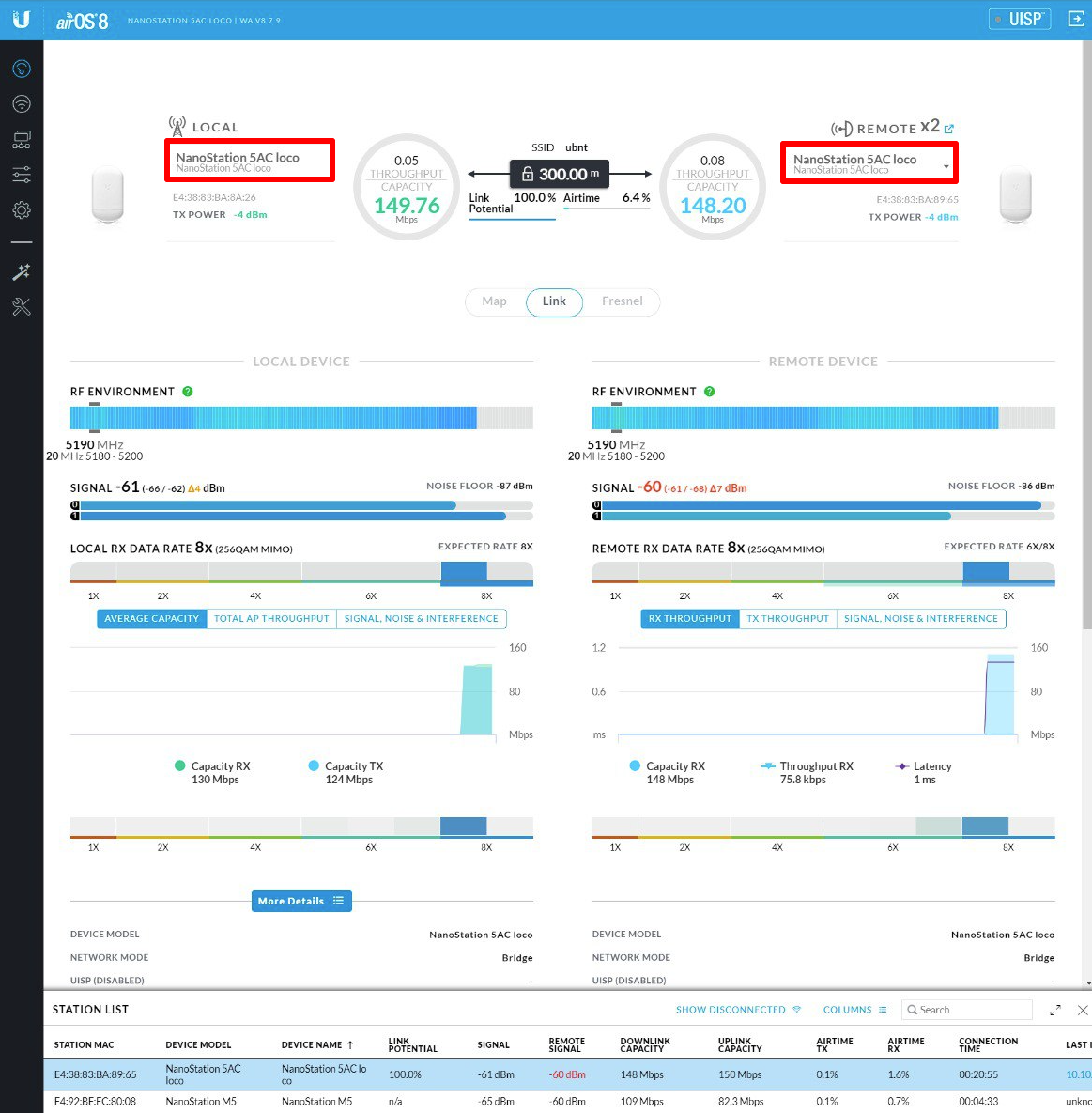Sort station list by Downlink Capacity
The width and height of the screenshot is (1092, 1113).
[x=644, y=1044]
